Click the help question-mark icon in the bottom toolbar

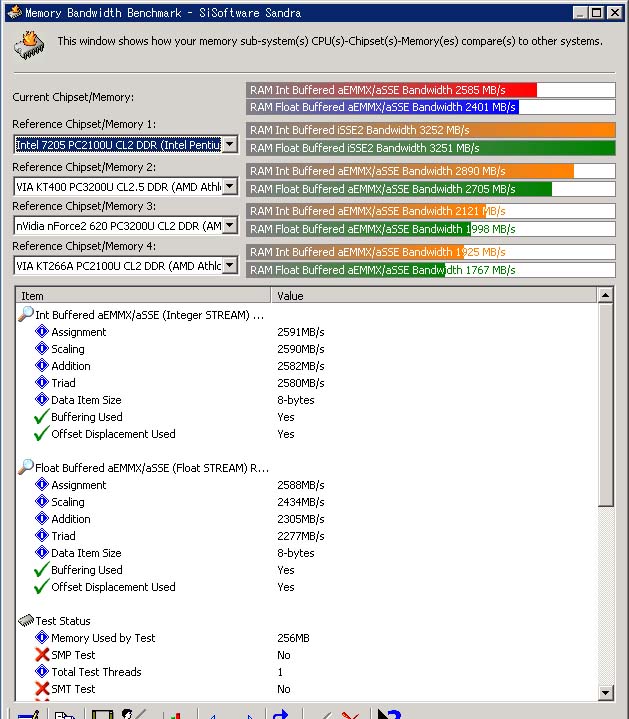(x=388, y=713)
